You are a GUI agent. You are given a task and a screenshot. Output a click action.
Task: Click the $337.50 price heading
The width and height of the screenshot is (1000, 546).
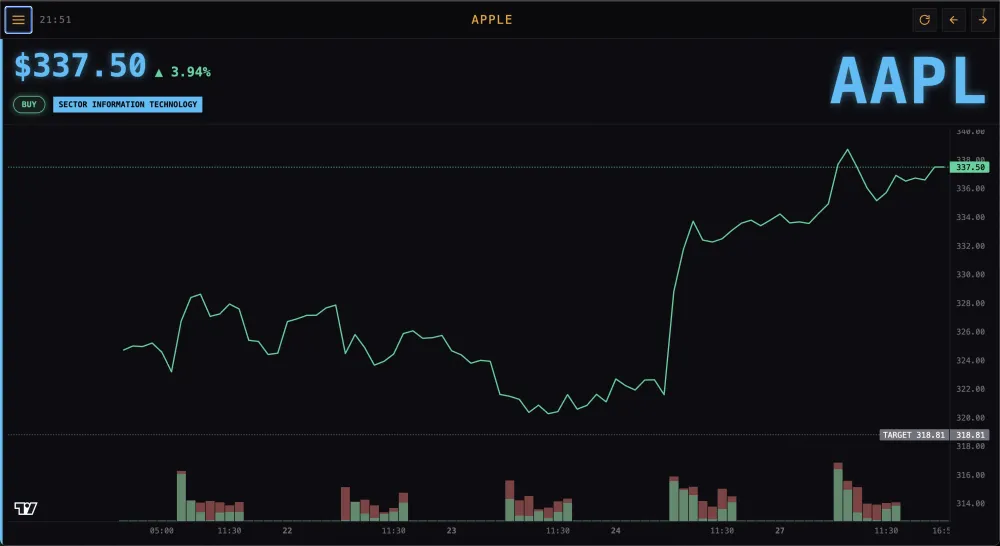[80, 66]
